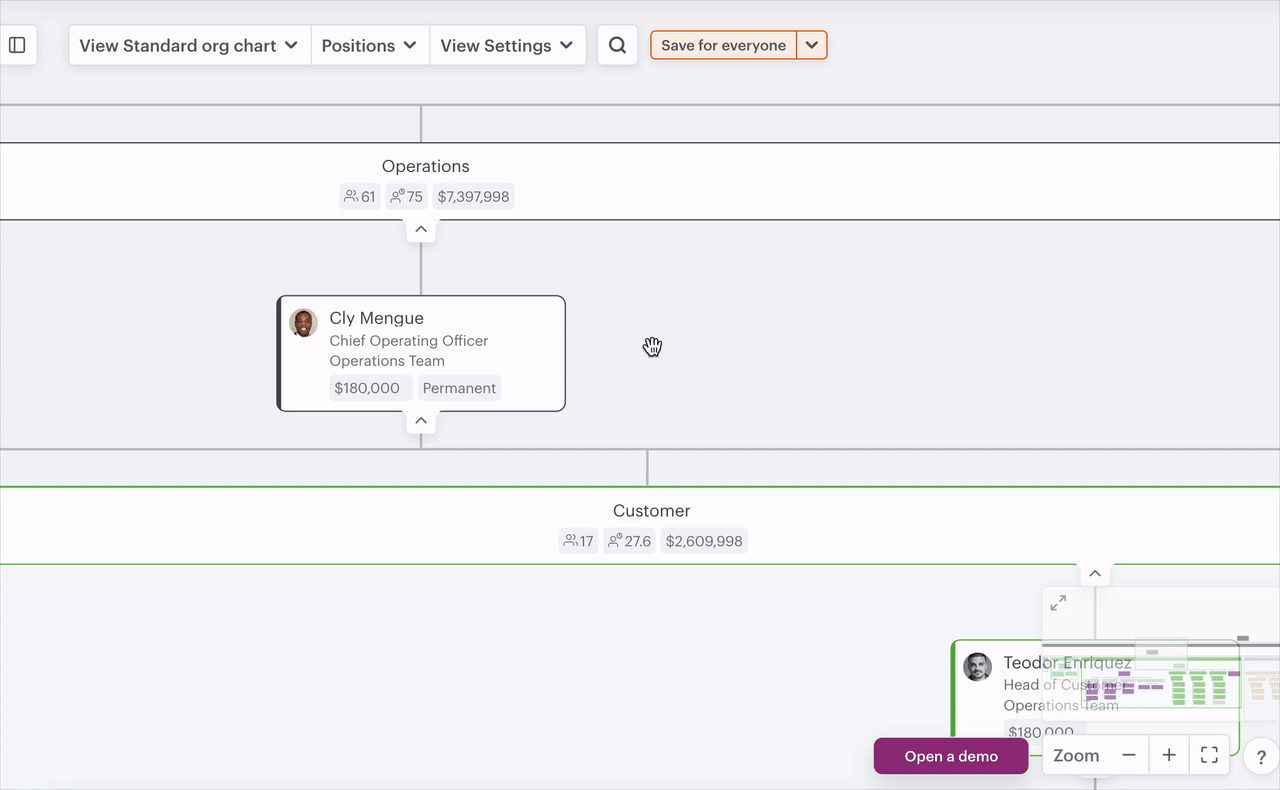
Task: Open Save for everyone arrow options
Action: point(812,45)
